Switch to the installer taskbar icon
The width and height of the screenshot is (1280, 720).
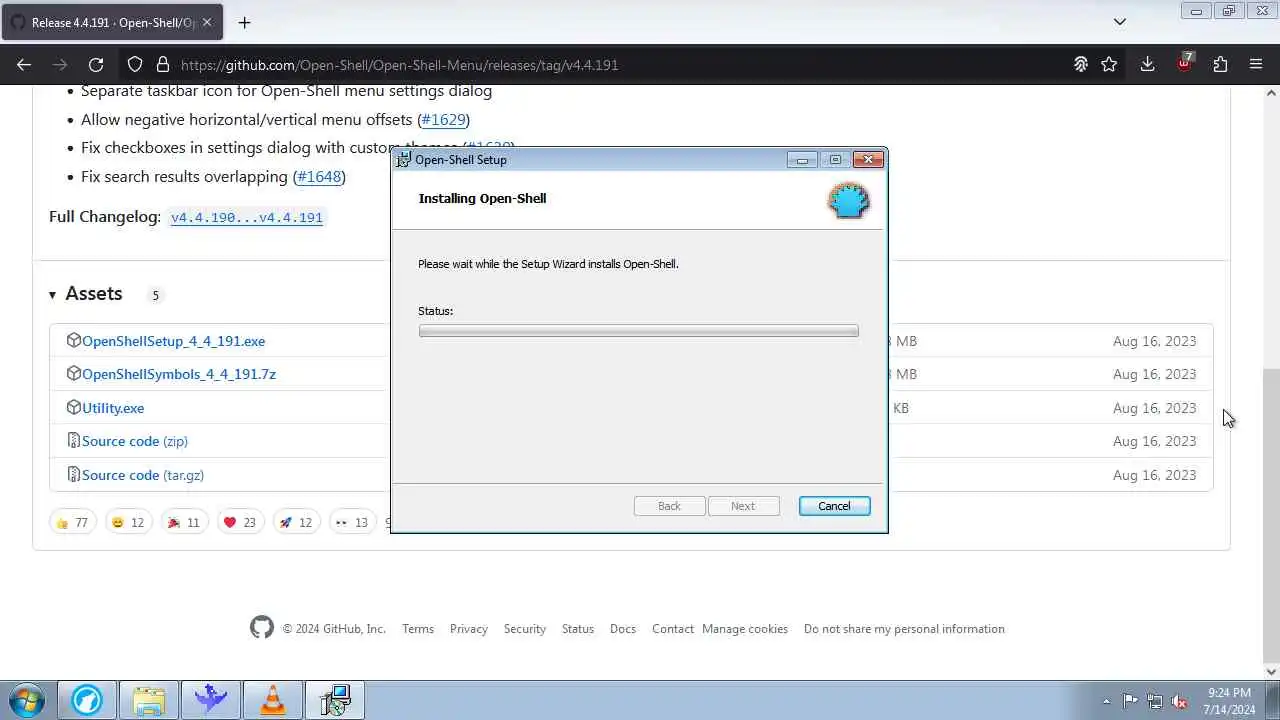coord(335,700)
